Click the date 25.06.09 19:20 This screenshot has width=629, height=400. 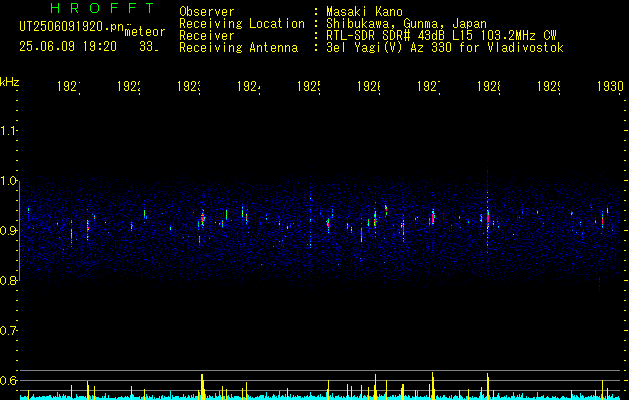pyautogui.click(x=68, y=47)
